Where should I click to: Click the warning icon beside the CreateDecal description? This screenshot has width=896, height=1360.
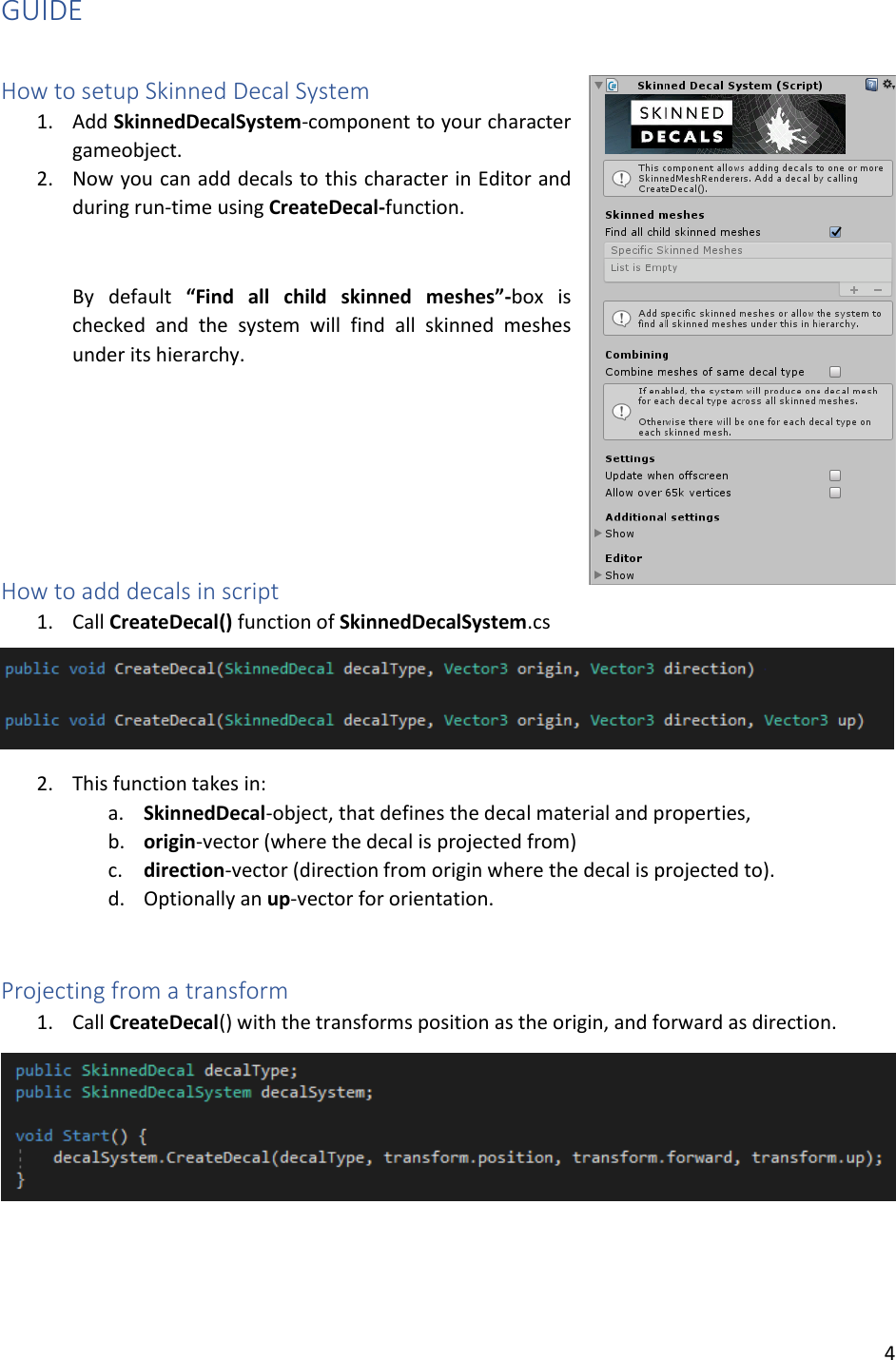point(621,179)
